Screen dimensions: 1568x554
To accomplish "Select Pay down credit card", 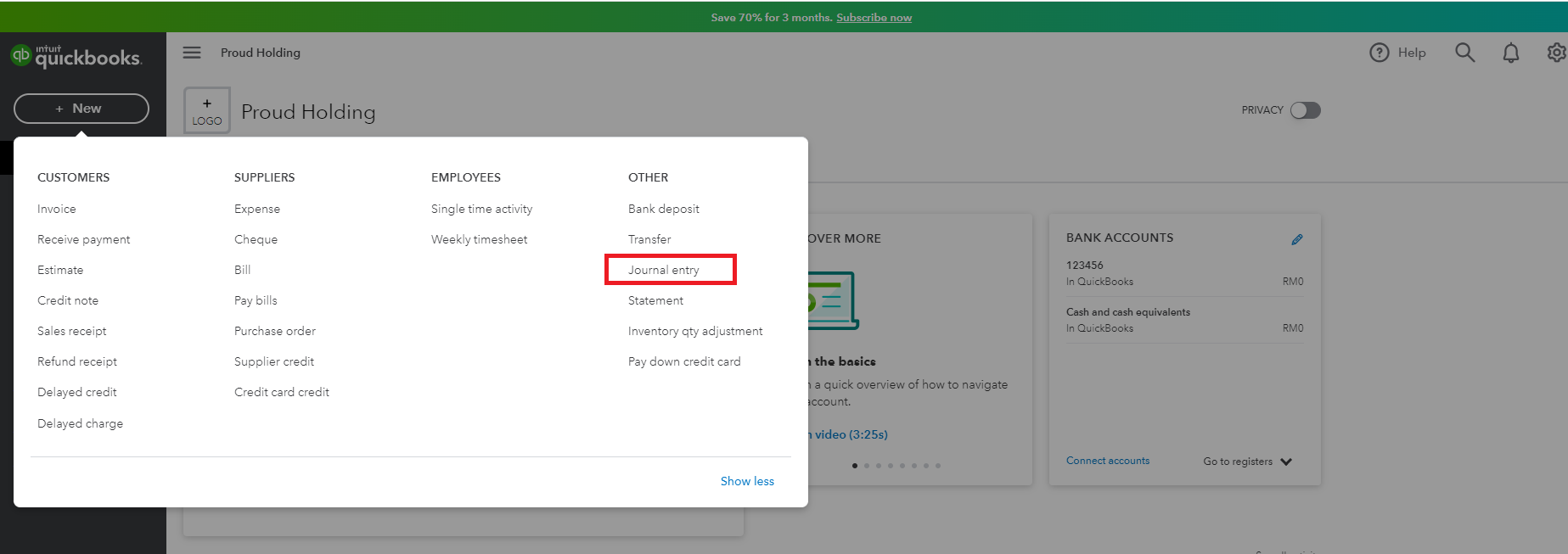I will pos(684,361).
